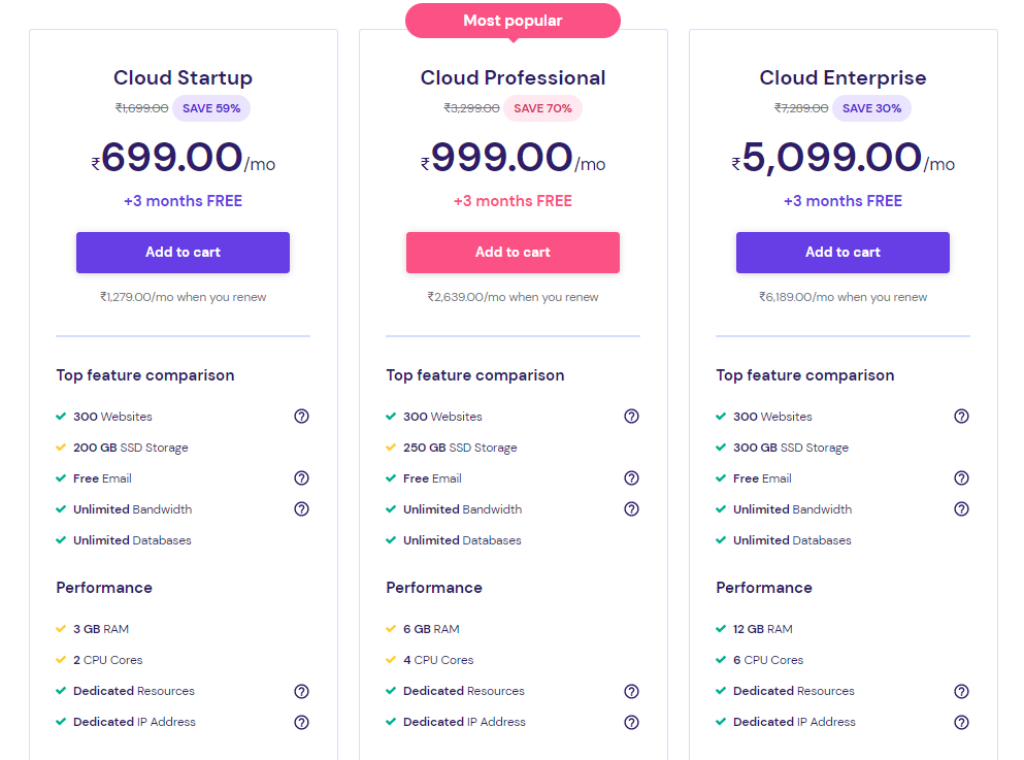Click the SAVE 70% discount badge
Screen dimensions: 1024x760
(543, 108)
